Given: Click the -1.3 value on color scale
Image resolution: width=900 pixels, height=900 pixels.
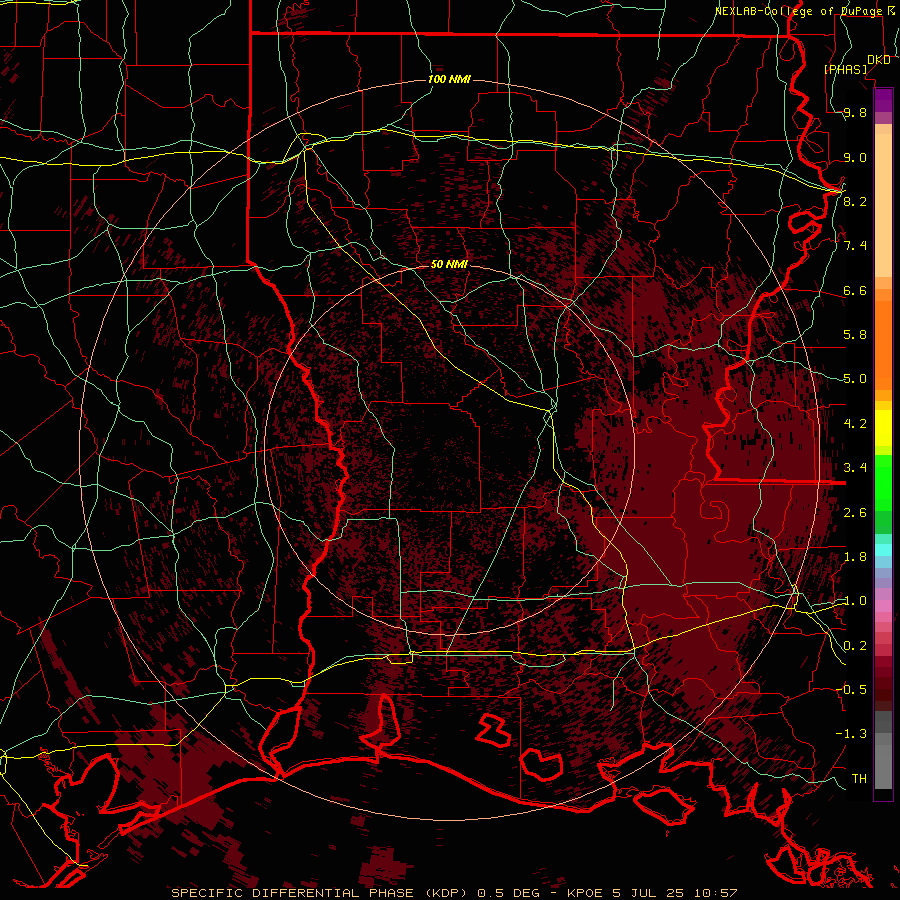Looking at the screenshot, I should pos(851,734).
